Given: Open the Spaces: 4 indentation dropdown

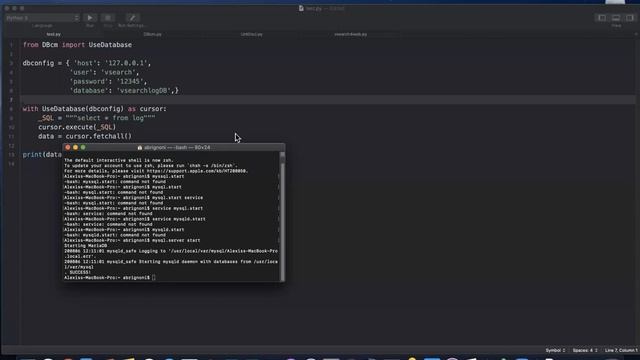Looking at the screenshot, I should pyautogui.click(x=584, y=350).
